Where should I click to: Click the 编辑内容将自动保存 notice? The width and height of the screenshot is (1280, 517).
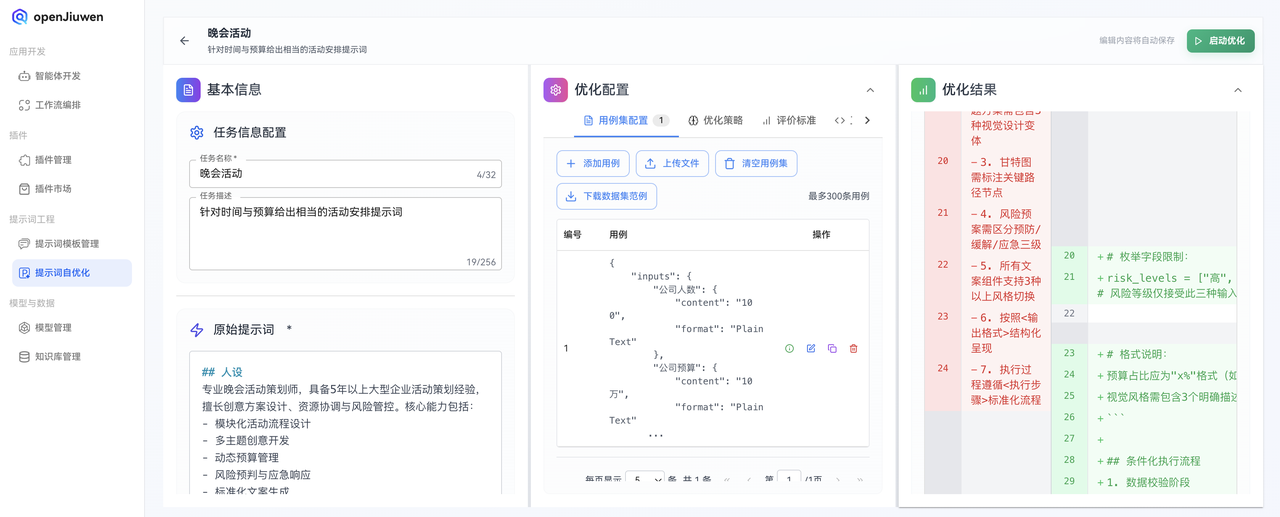click(1137, 41)
